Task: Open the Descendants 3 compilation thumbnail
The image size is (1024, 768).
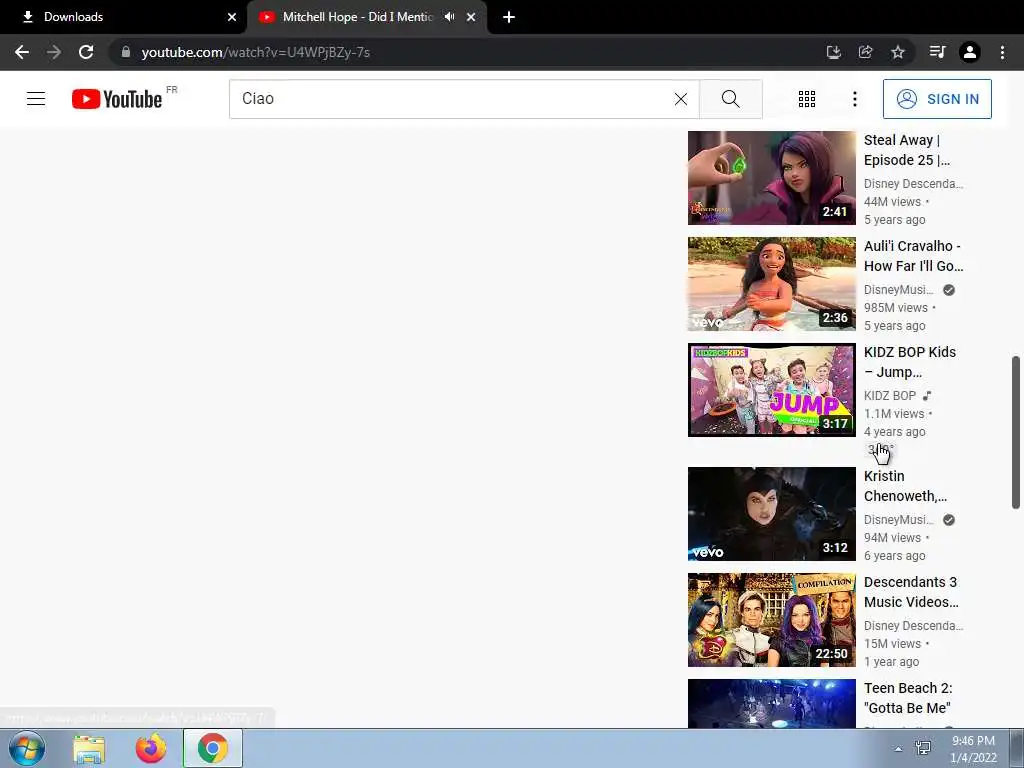Action: (x=771, y=620)
